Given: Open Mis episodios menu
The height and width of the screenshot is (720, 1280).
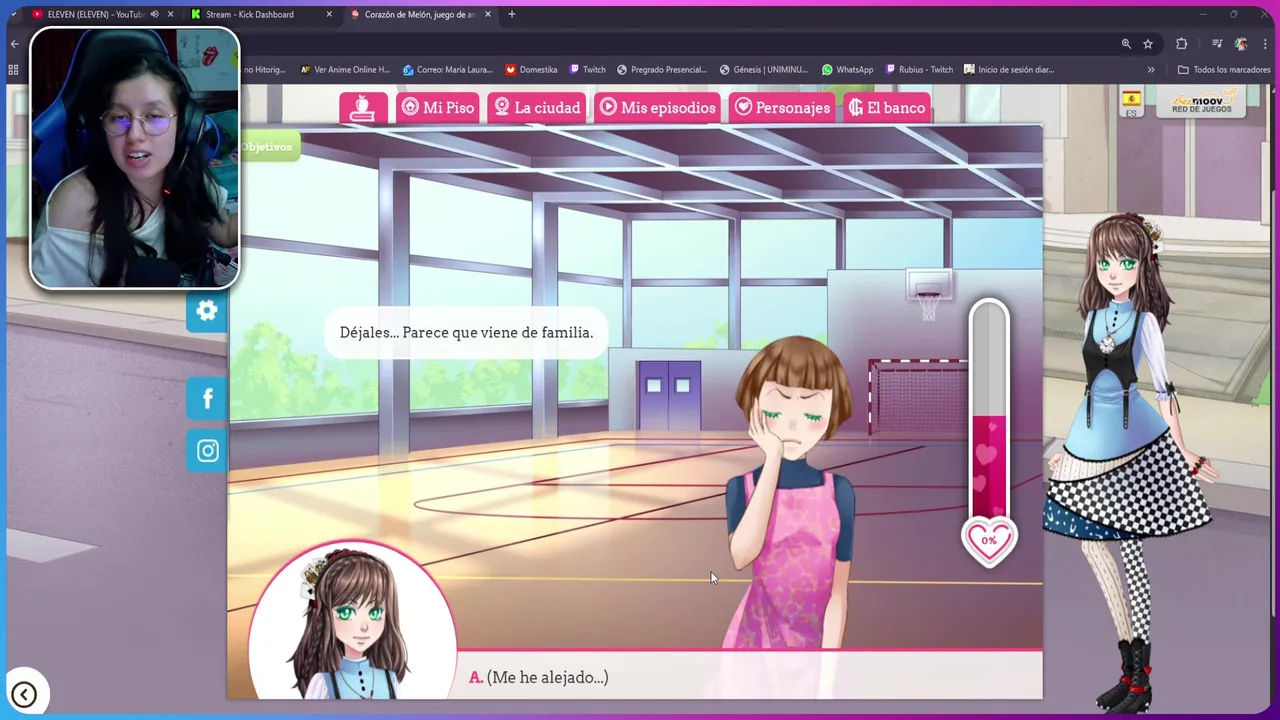Looking at the screenshot, I should pyautogui.click(x=658, y=108).
